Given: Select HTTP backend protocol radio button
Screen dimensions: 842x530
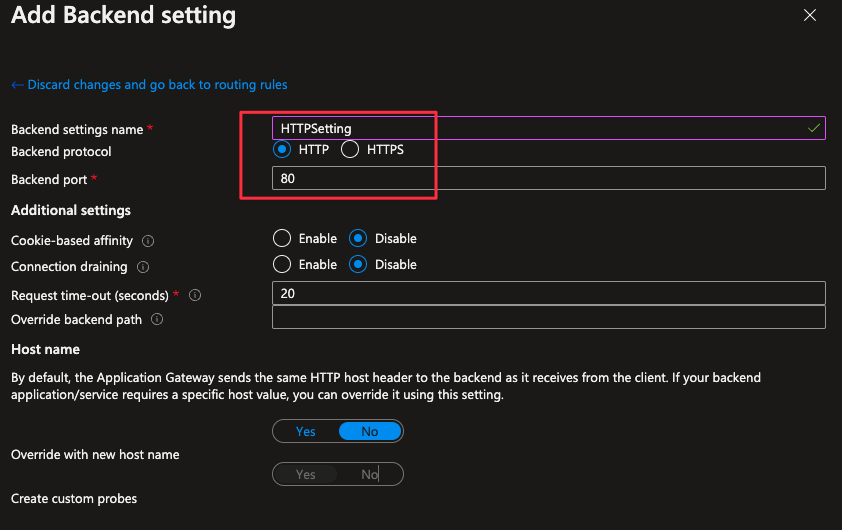Looking at the screenshot, I should click(x=282, y=150).
